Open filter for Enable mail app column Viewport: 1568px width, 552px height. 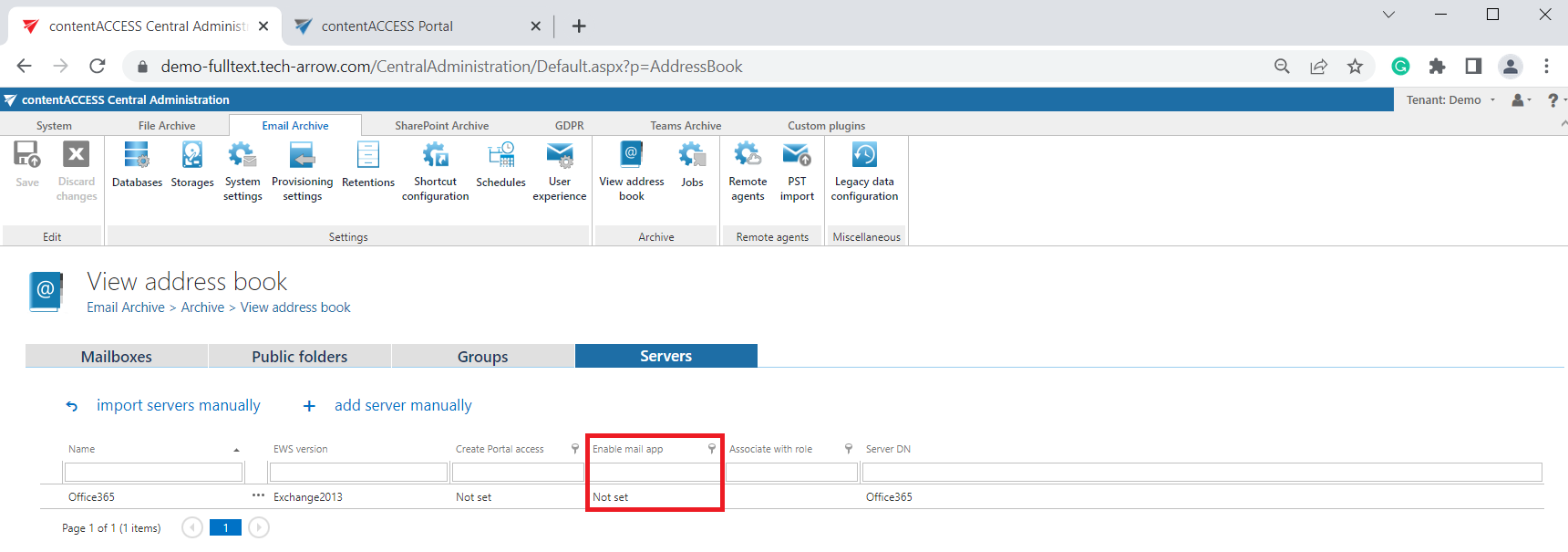click(x=712, y=449)
